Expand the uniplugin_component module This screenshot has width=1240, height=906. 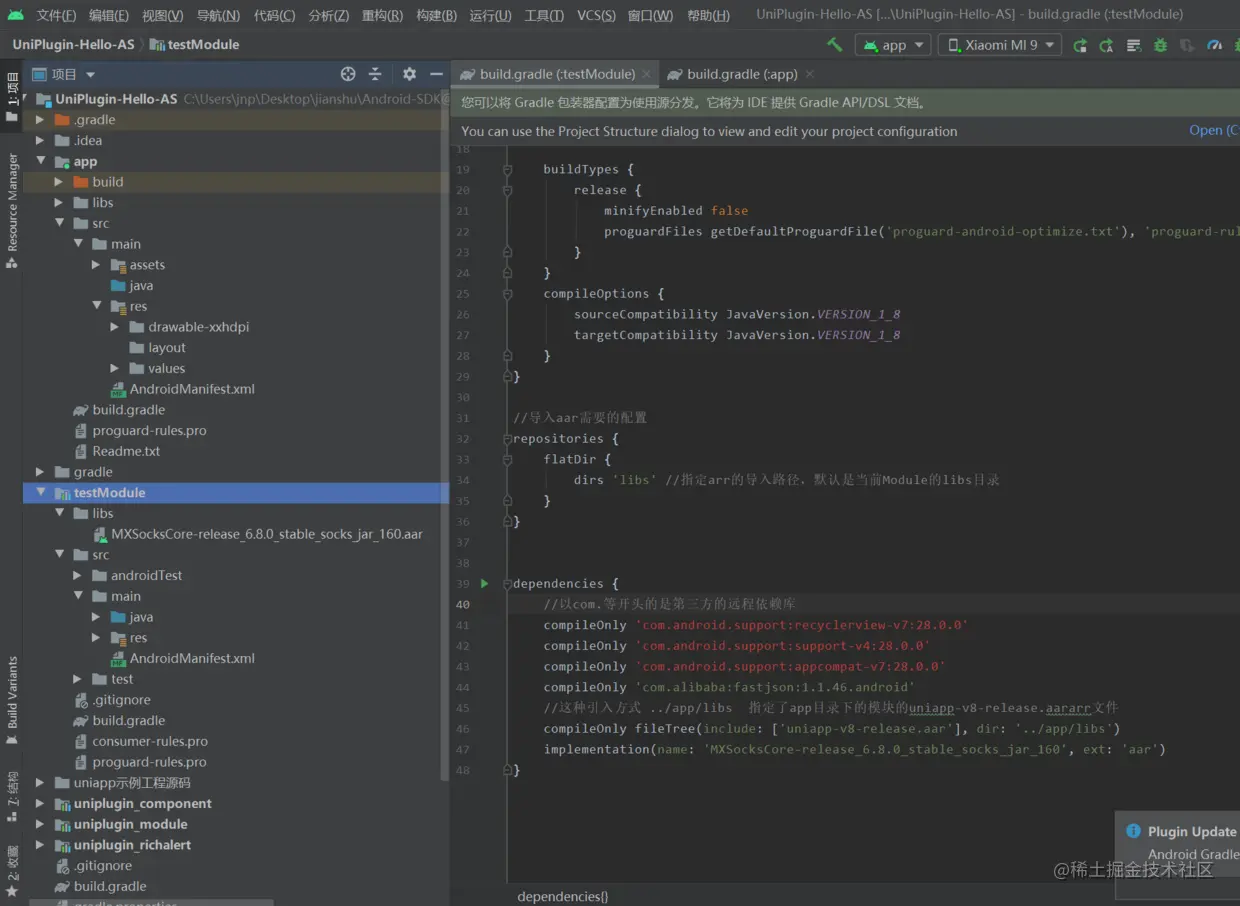pyautogui.click(x=40, y=804)
